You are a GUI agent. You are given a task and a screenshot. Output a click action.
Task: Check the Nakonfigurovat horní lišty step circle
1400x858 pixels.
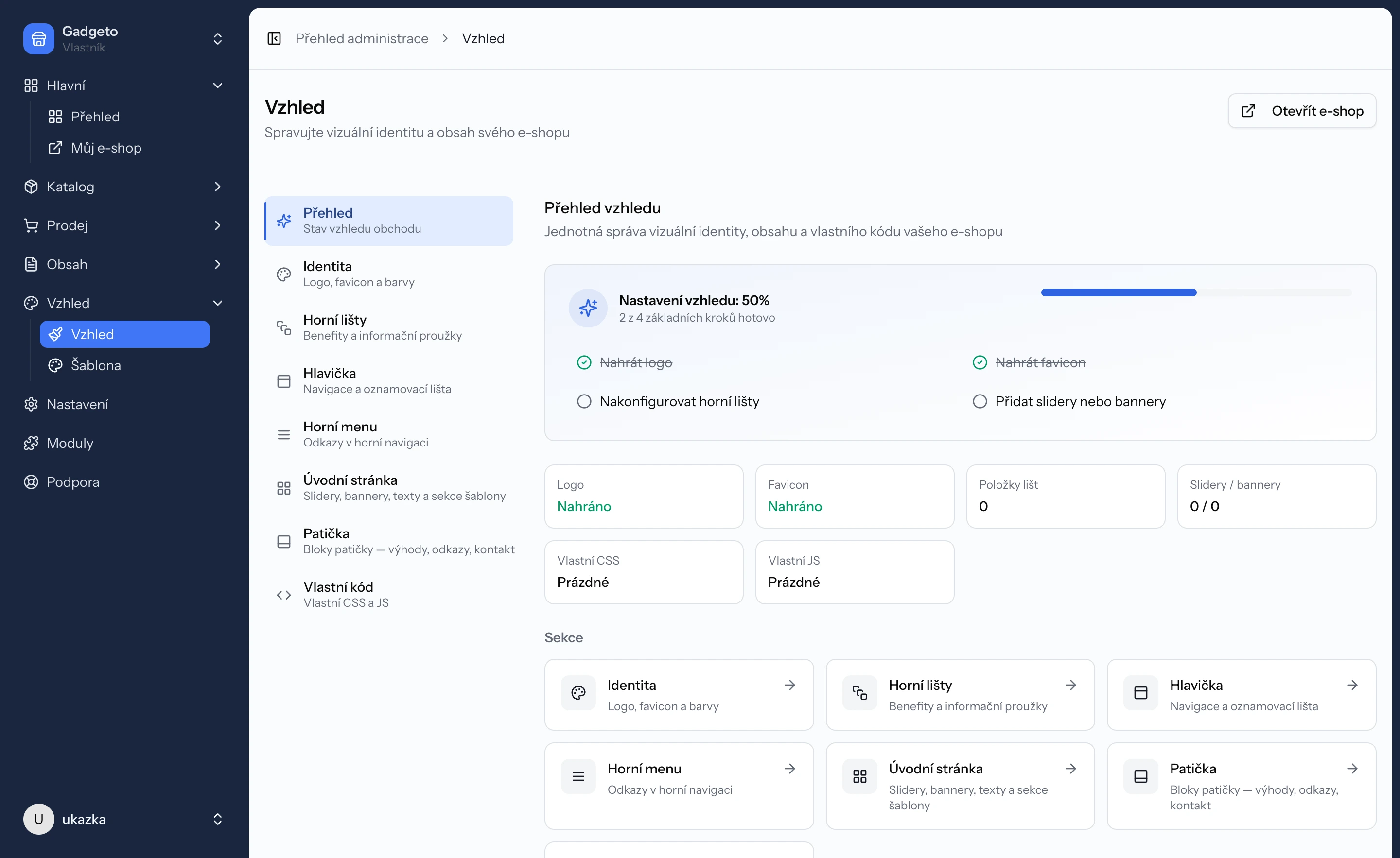(x=584, y=401)
